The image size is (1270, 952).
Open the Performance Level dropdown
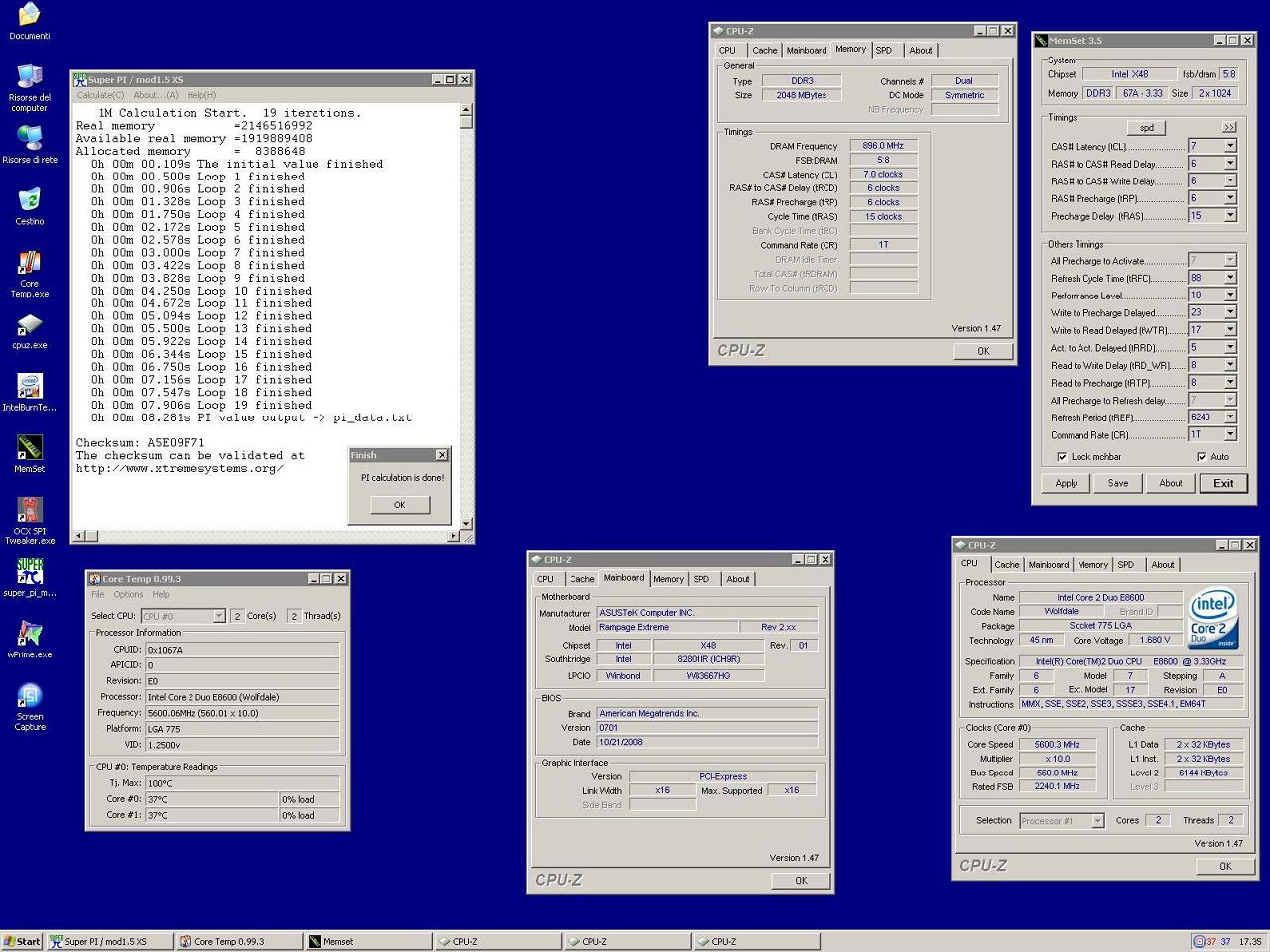pyautogui.click(x=1230, y=295)
